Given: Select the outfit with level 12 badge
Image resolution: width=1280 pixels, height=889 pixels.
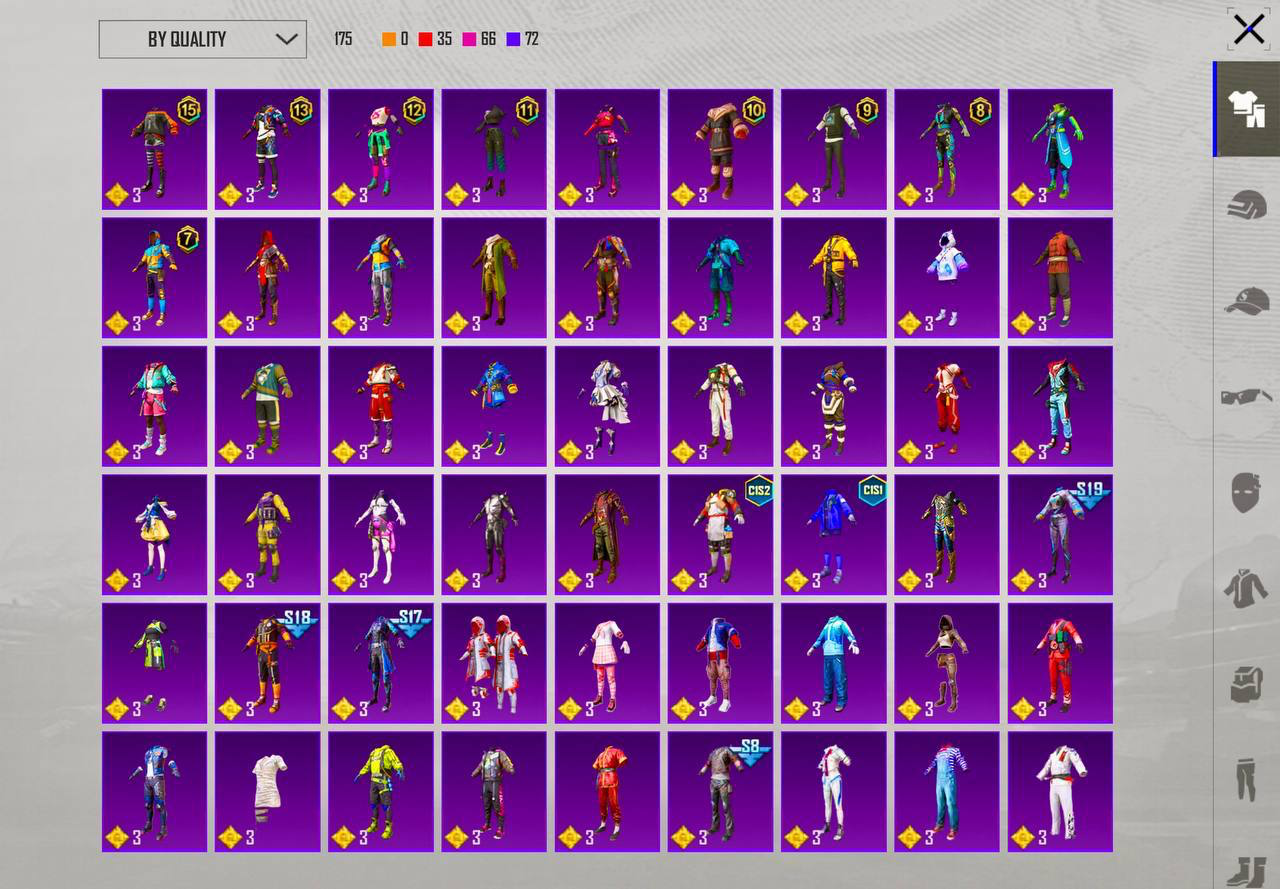Looking at the screenshot, I should click(381, 149).
